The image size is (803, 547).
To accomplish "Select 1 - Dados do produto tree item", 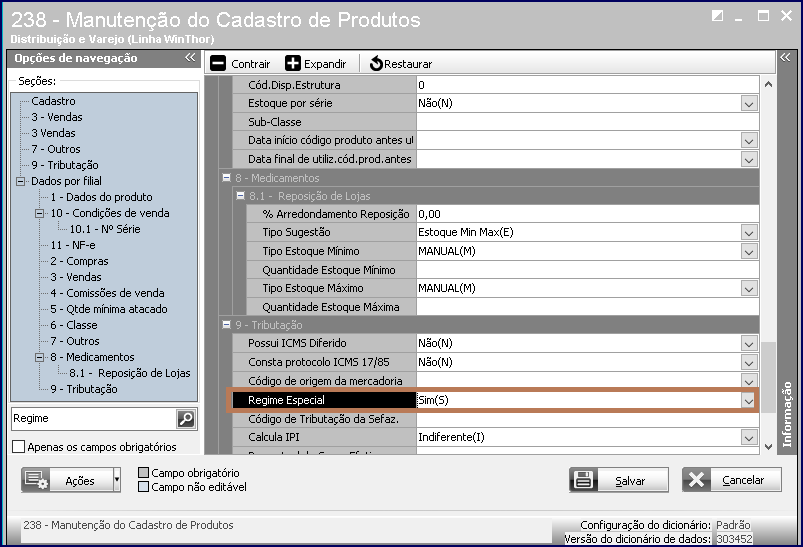I will coord(101,197).
